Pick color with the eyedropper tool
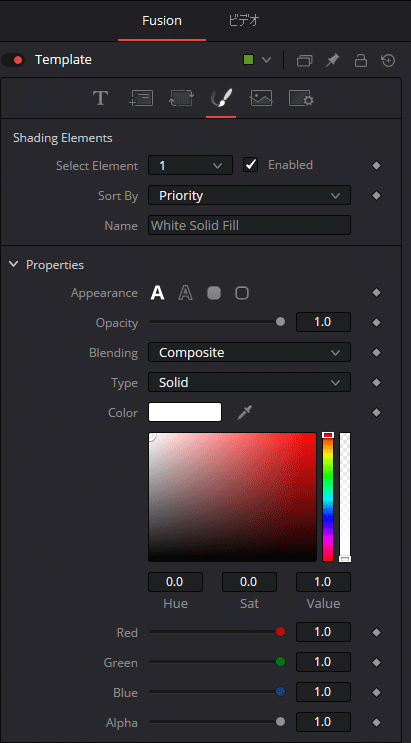 (245, 412)
